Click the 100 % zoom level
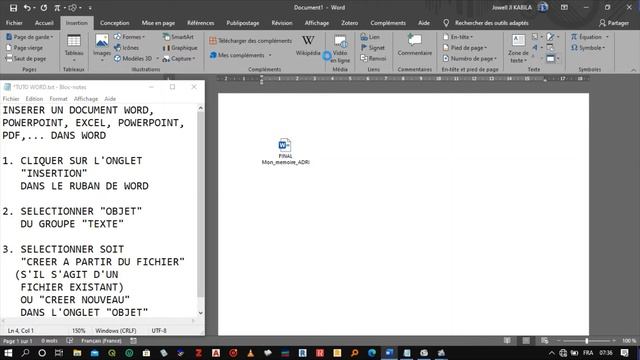This screenshot has height=360, width=640. tap(629, 340)
